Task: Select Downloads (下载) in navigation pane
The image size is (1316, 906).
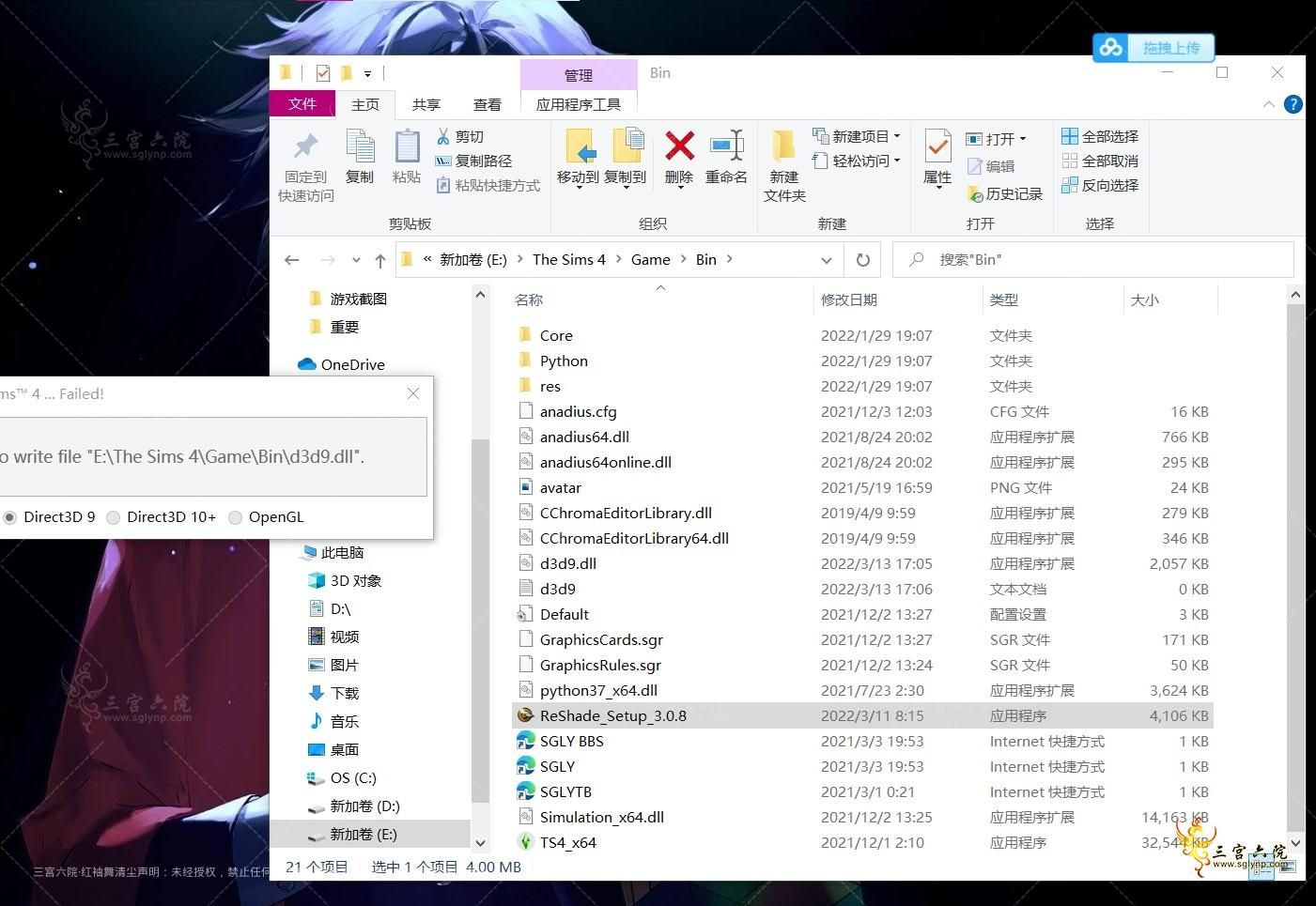Action: click(x=333, y=693)
